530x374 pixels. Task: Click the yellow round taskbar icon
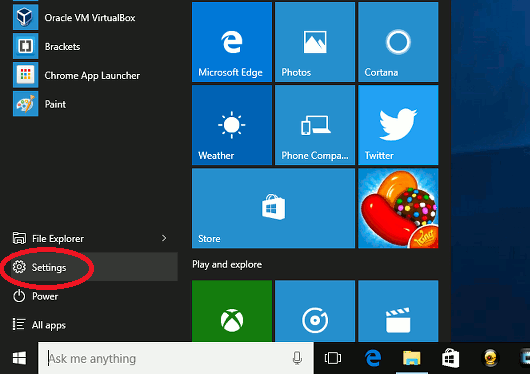(x=490, y=358)
